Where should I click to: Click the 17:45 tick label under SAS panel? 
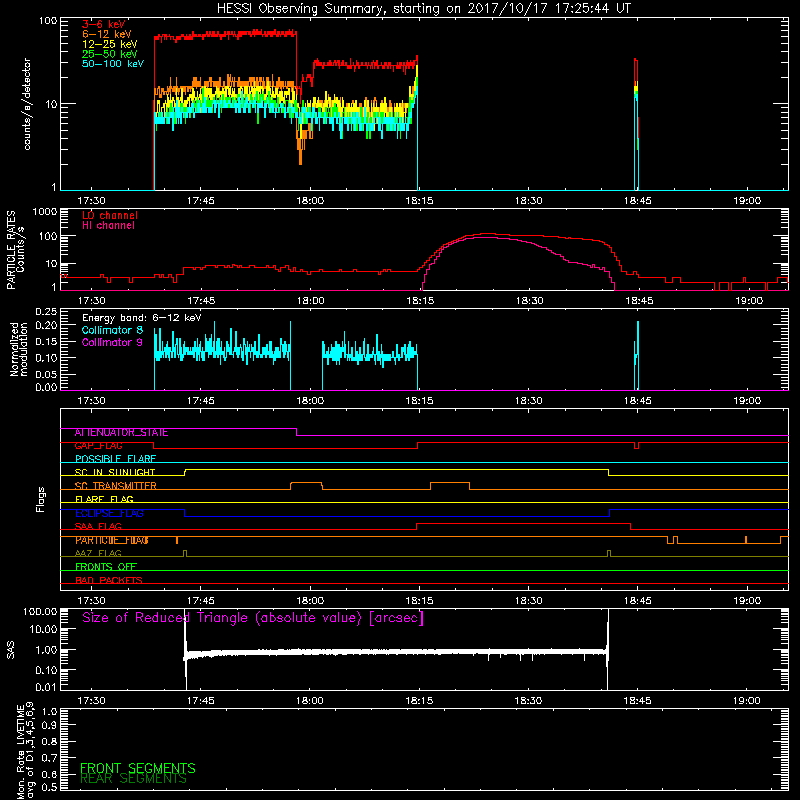pyautogui.click(x=201, y=701)
